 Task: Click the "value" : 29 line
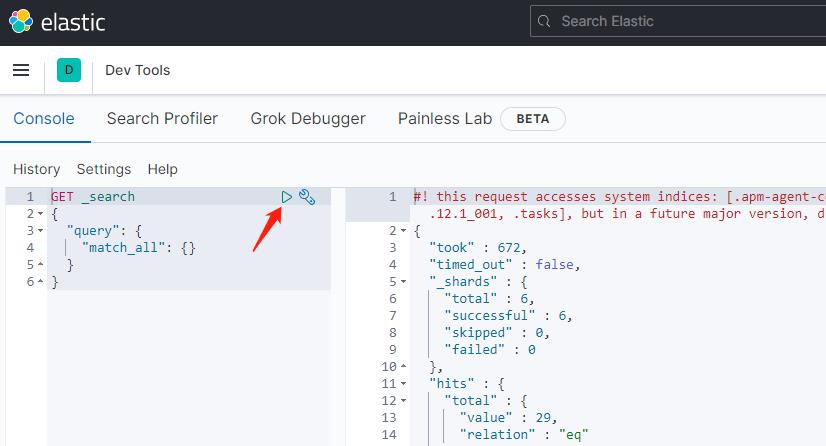tap(508, 418)
